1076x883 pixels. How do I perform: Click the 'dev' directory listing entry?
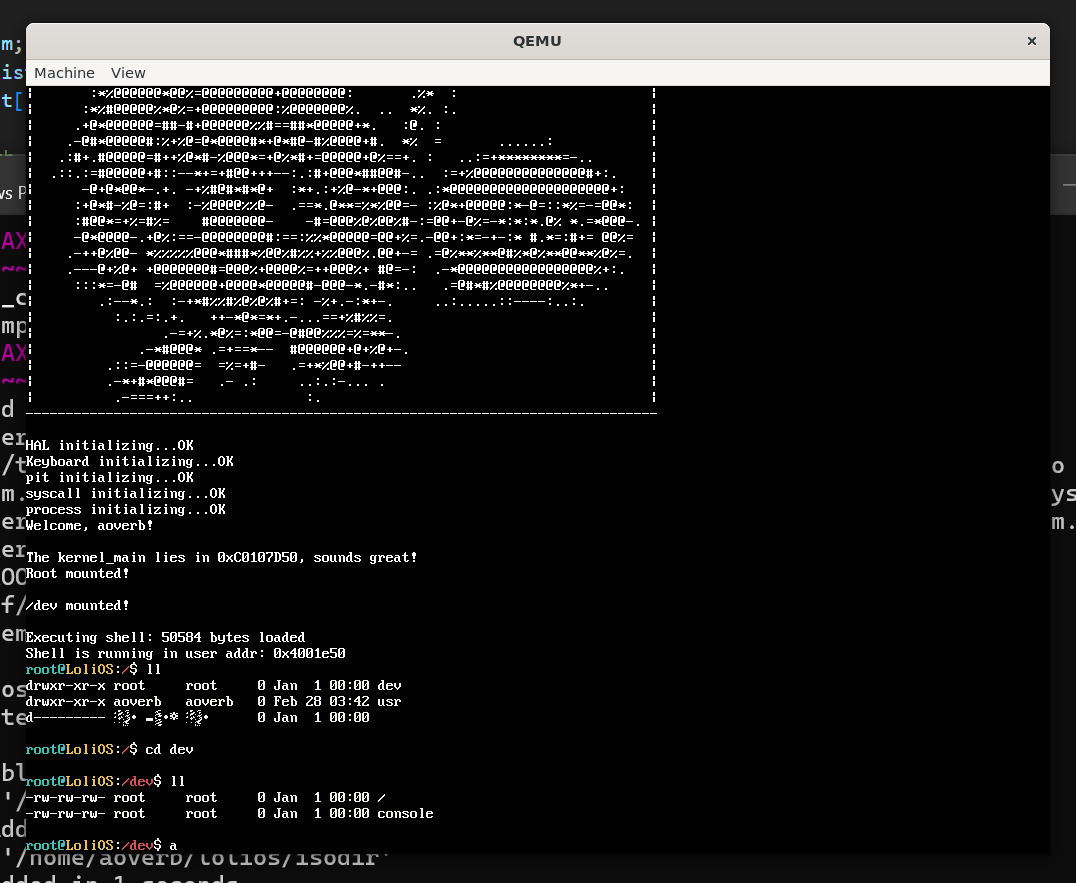click(x=389, y=685)
